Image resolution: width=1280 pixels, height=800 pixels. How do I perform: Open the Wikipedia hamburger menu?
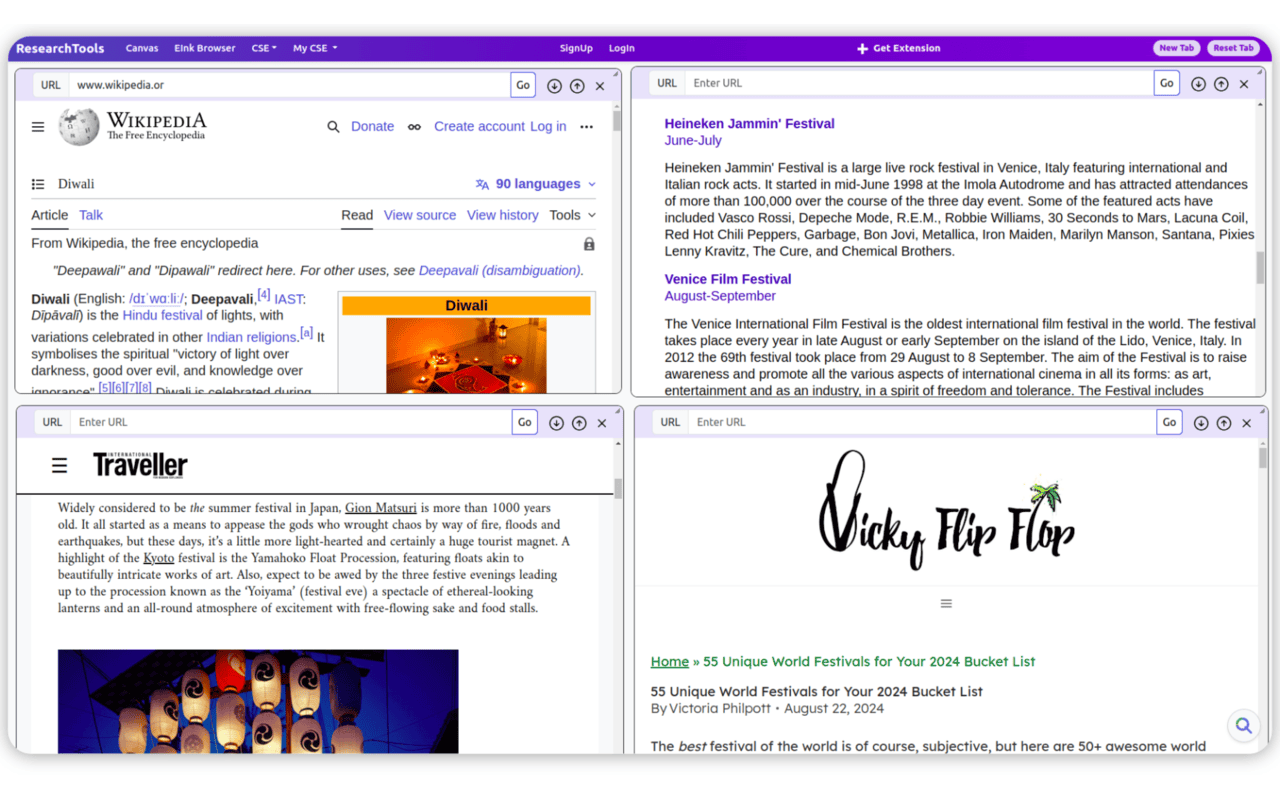(37, 126)
